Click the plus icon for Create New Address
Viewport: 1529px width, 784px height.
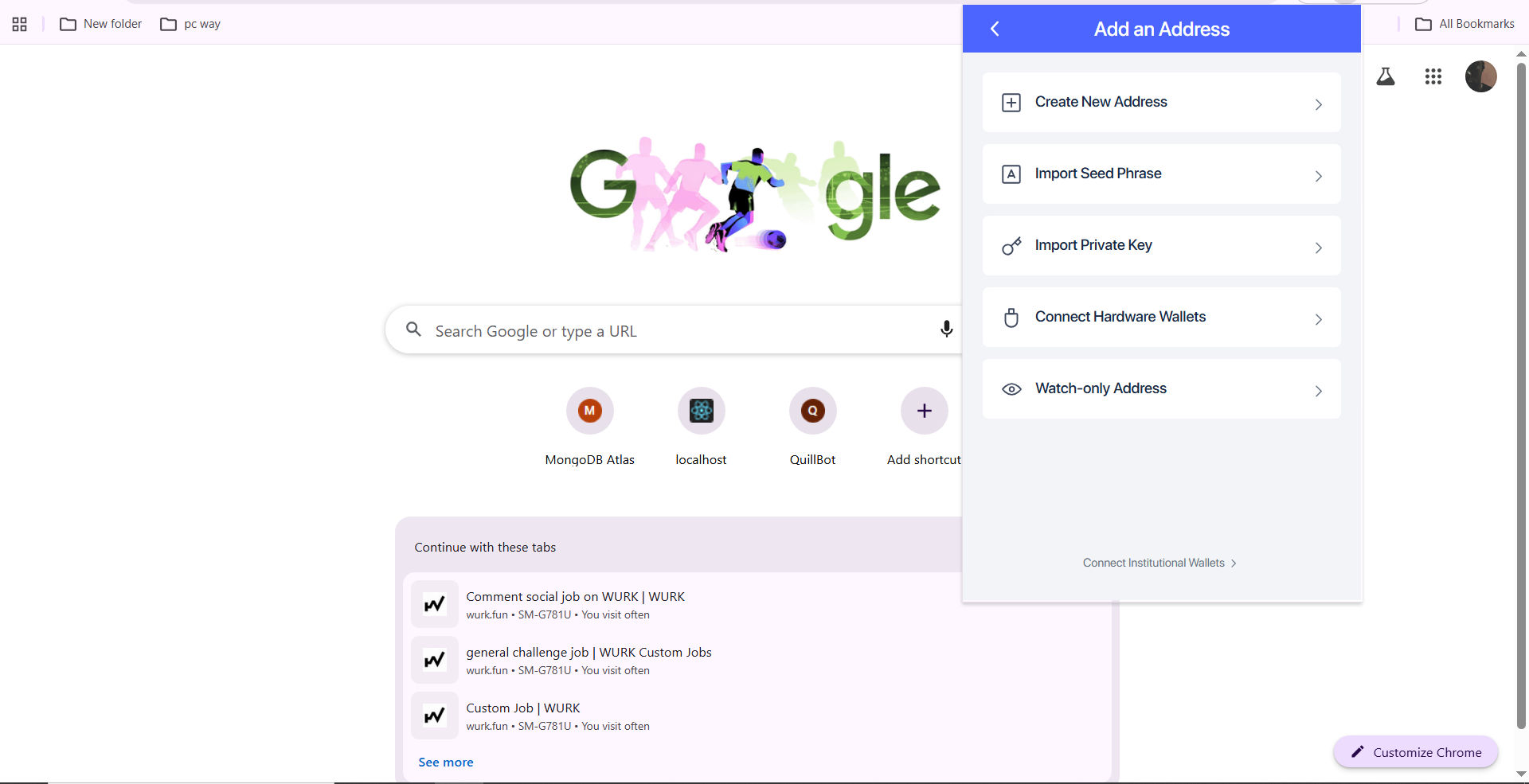point(1011,103)
